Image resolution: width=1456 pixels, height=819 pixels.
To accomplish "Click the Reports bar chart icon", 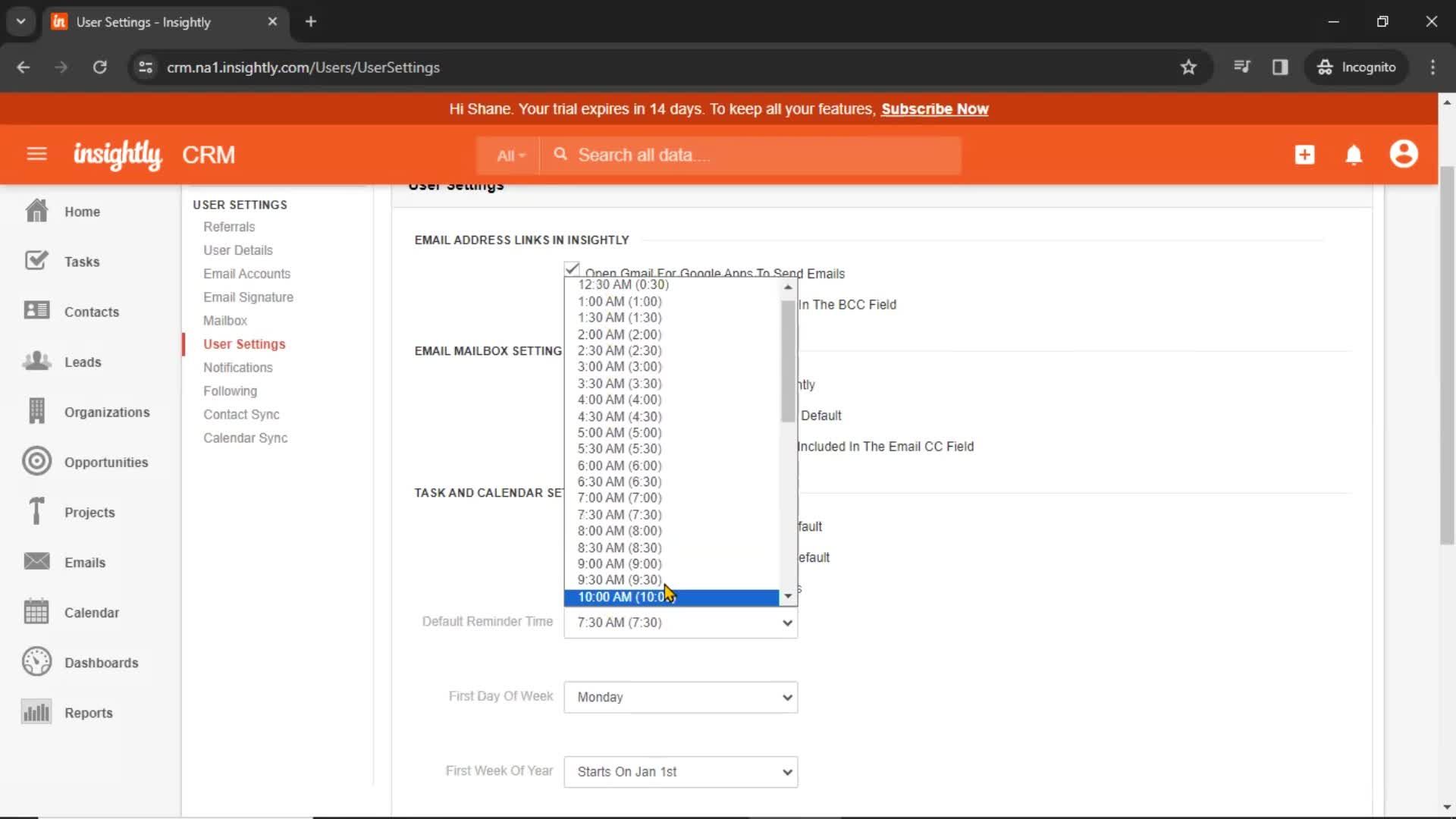I will coord(36,711).
